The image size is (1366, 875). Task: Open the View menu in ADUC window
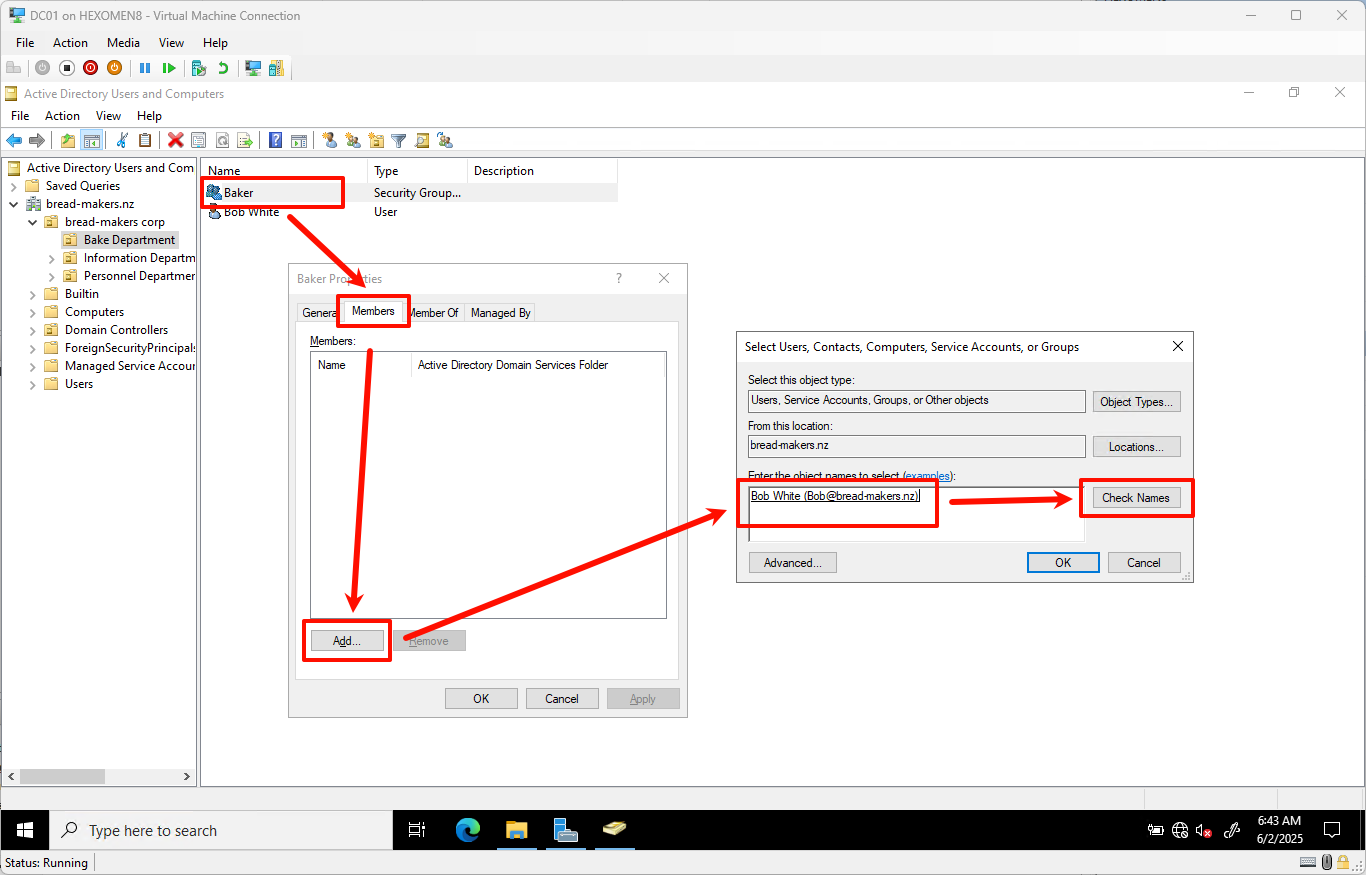pos(108,116)
